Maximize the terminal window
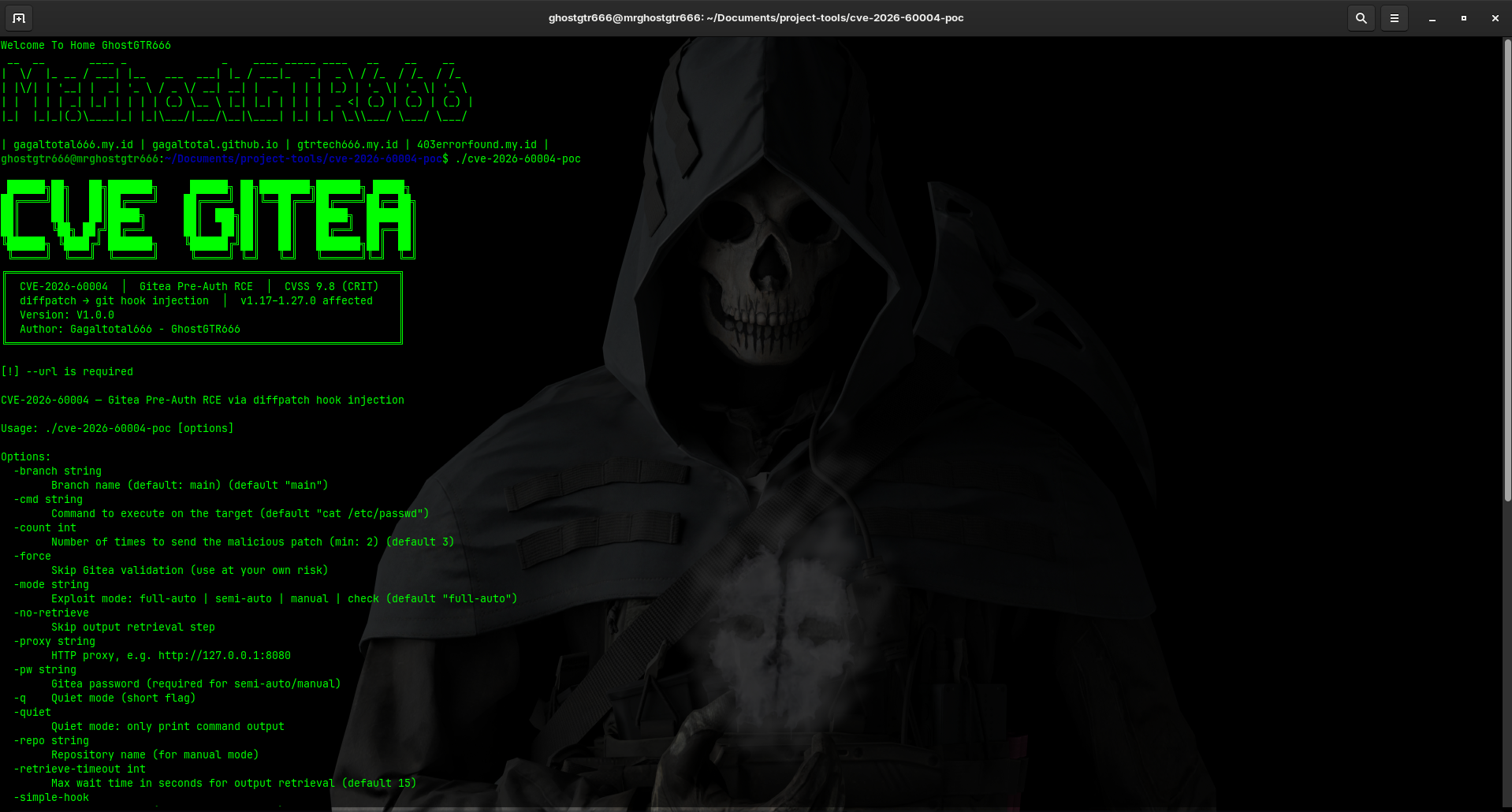The height and width of the screenshot is (812, 1512). click(x=1464, y=18)
